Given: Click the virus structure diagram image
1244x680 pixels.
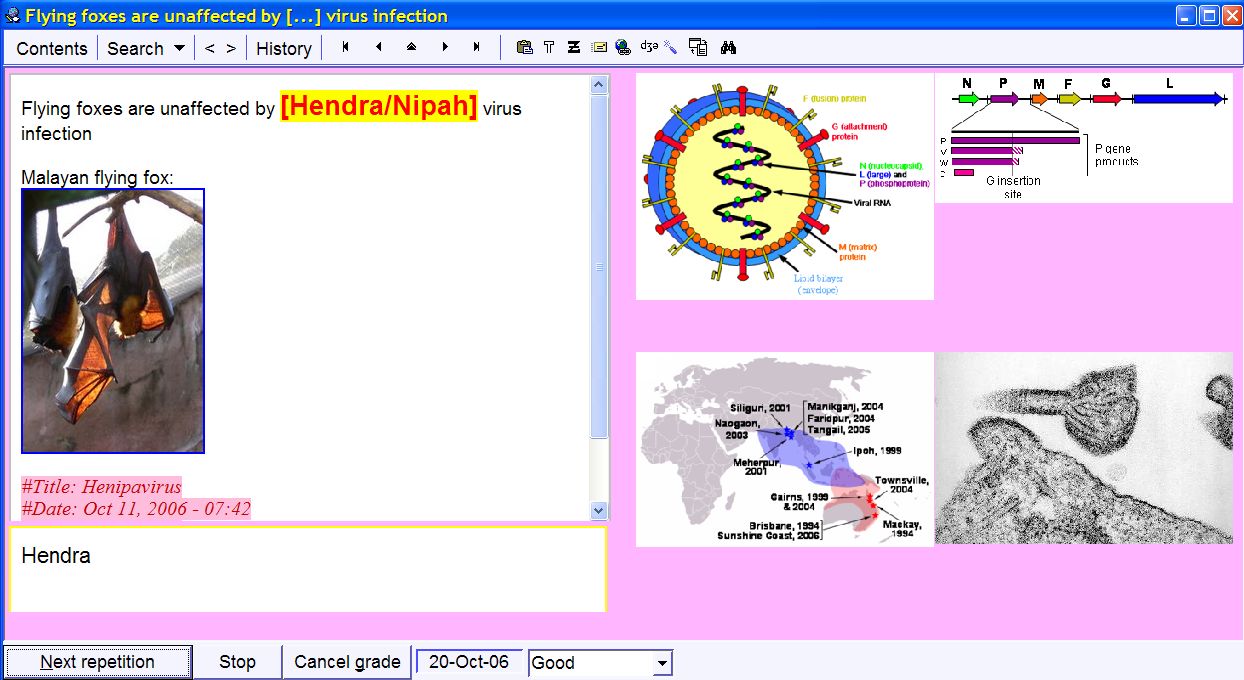Looking at the screenshot, I should click(x=784, y=186).
